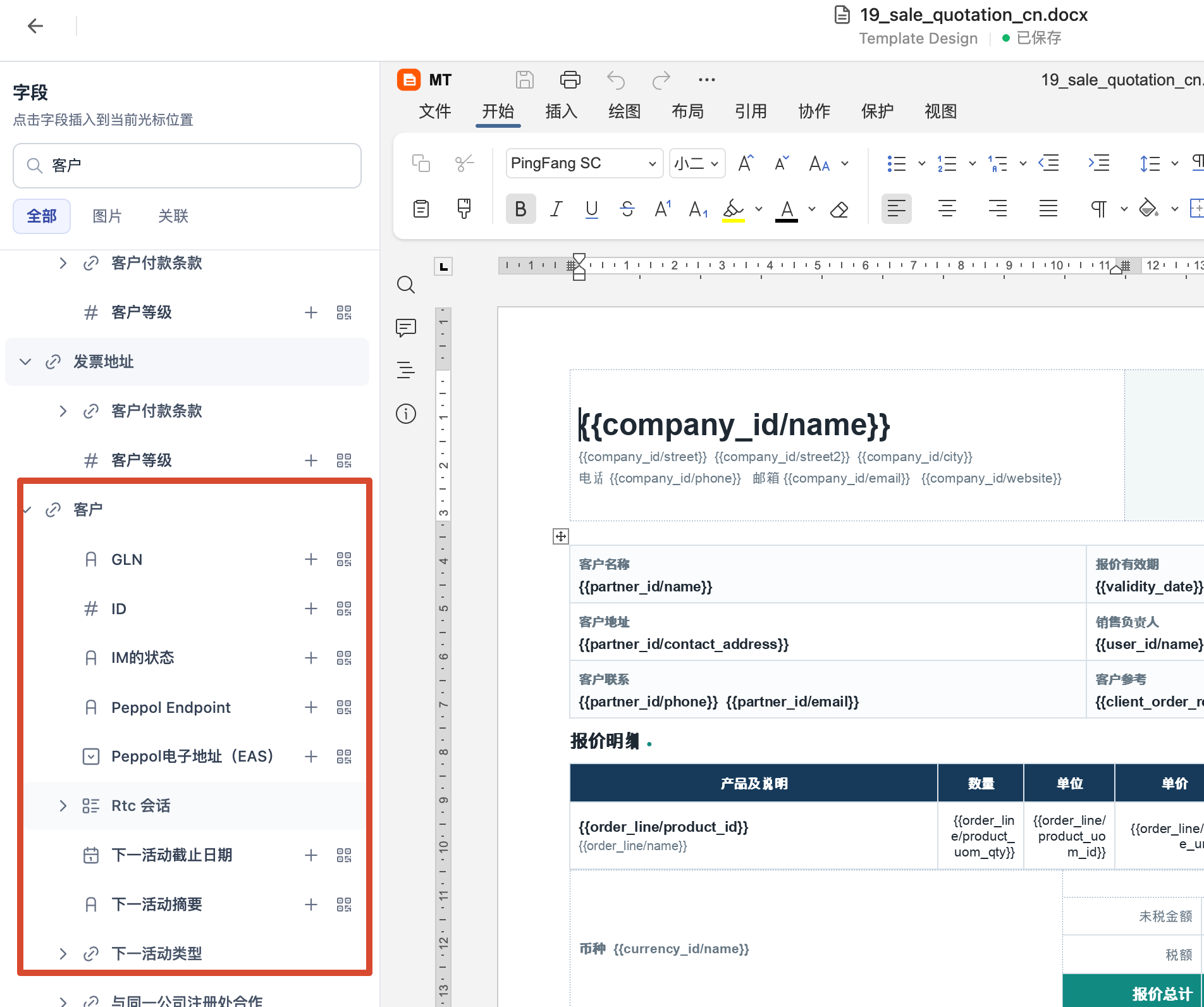Open the document info icon
This screenshot has width=1204, height=1007.
click(406, 414)
